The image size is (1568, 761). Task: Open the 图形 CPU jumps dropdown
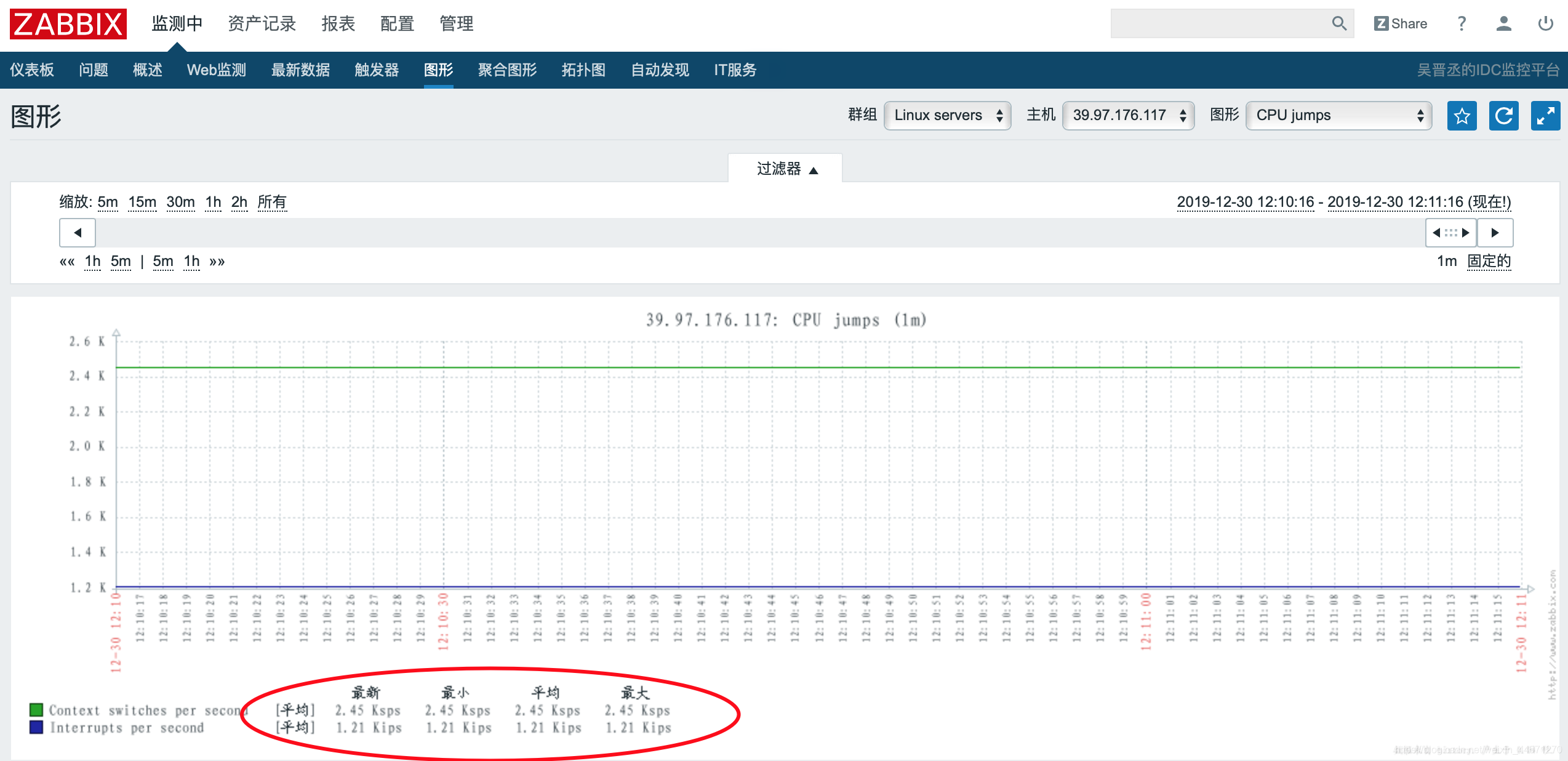[x=1338, y=116]
